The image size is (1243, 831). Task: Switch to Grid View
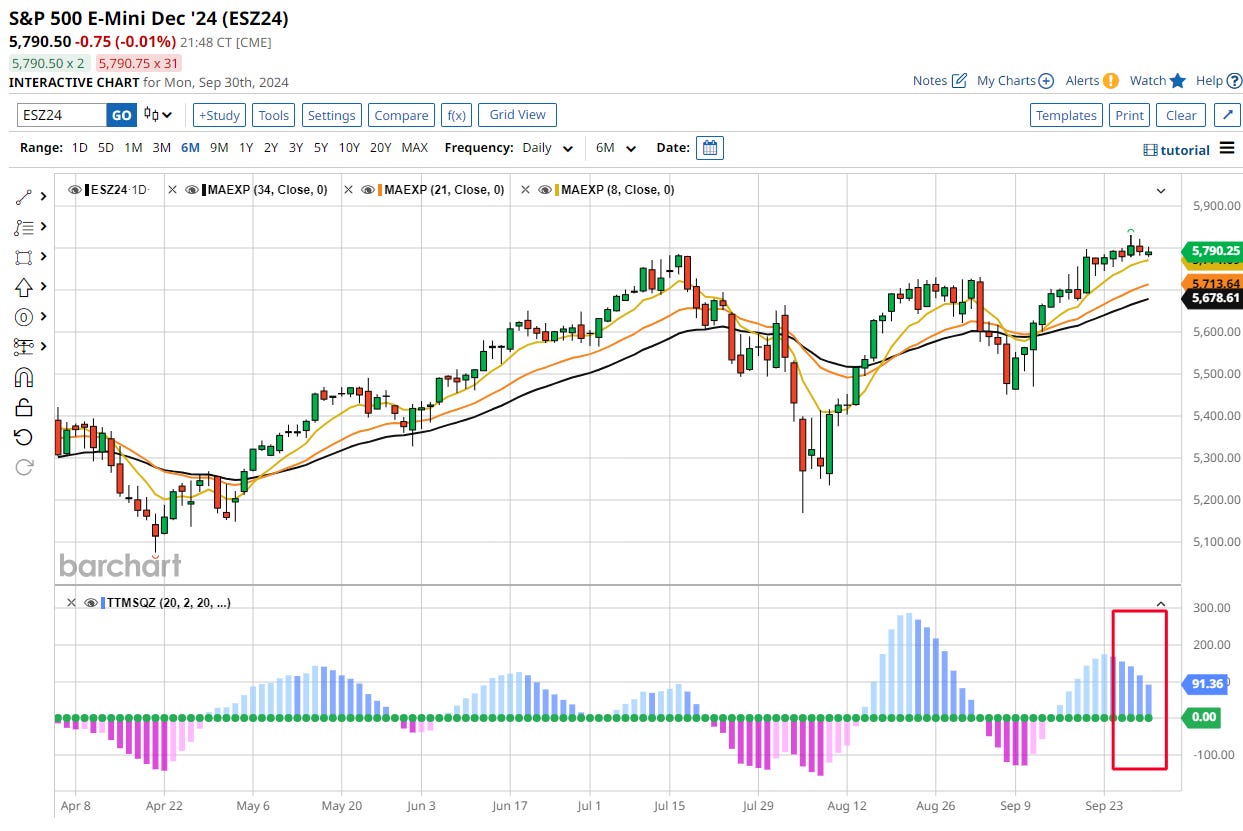517,115
